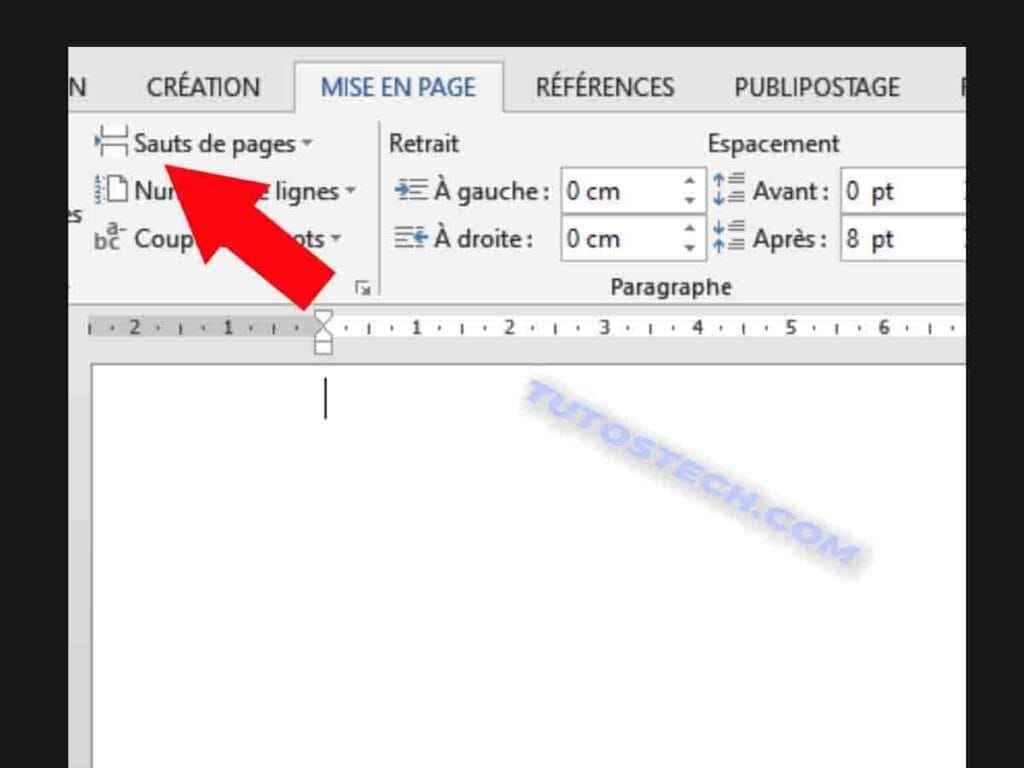This screenshot has width=1024, height=768.
Task: Open the PUBLIPOSTAGE ribbon tab
Action: pos(816,87)
